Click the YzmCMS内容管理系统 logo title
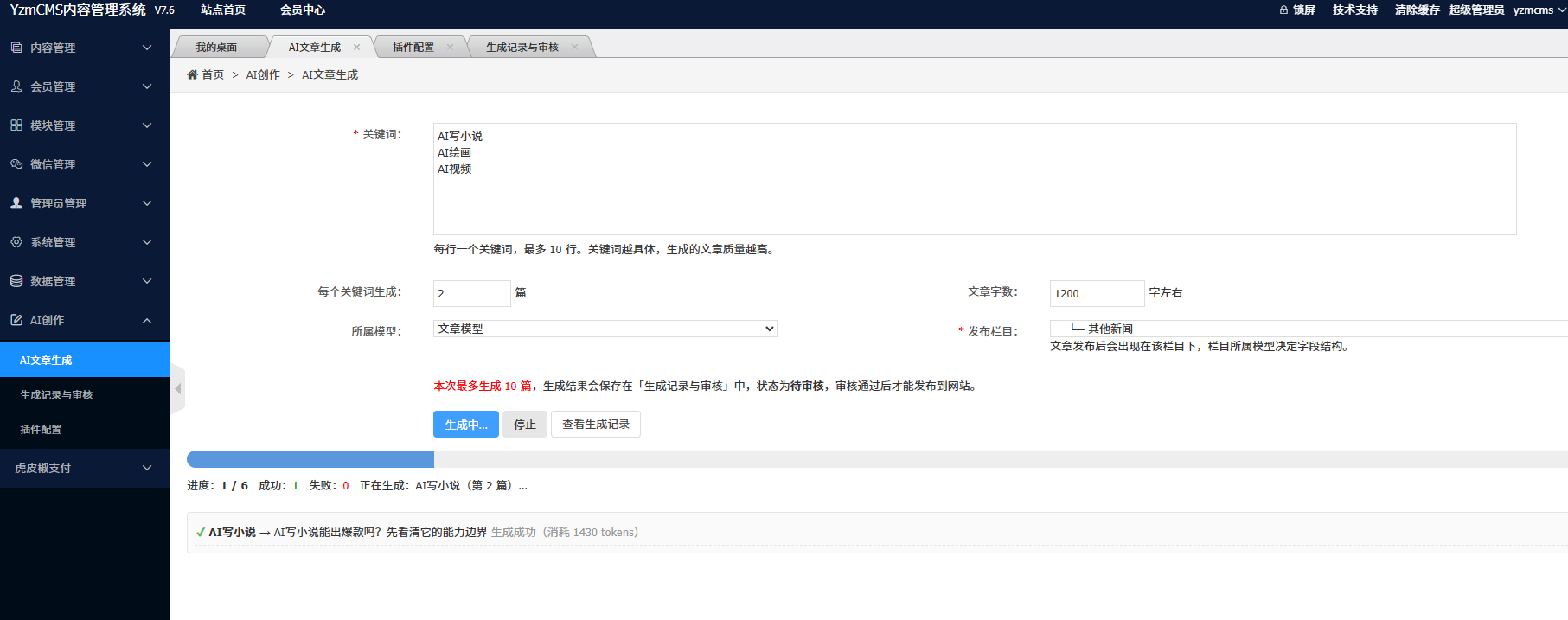This screenshot has height=620, width=1568. click(x=78, y=10)
